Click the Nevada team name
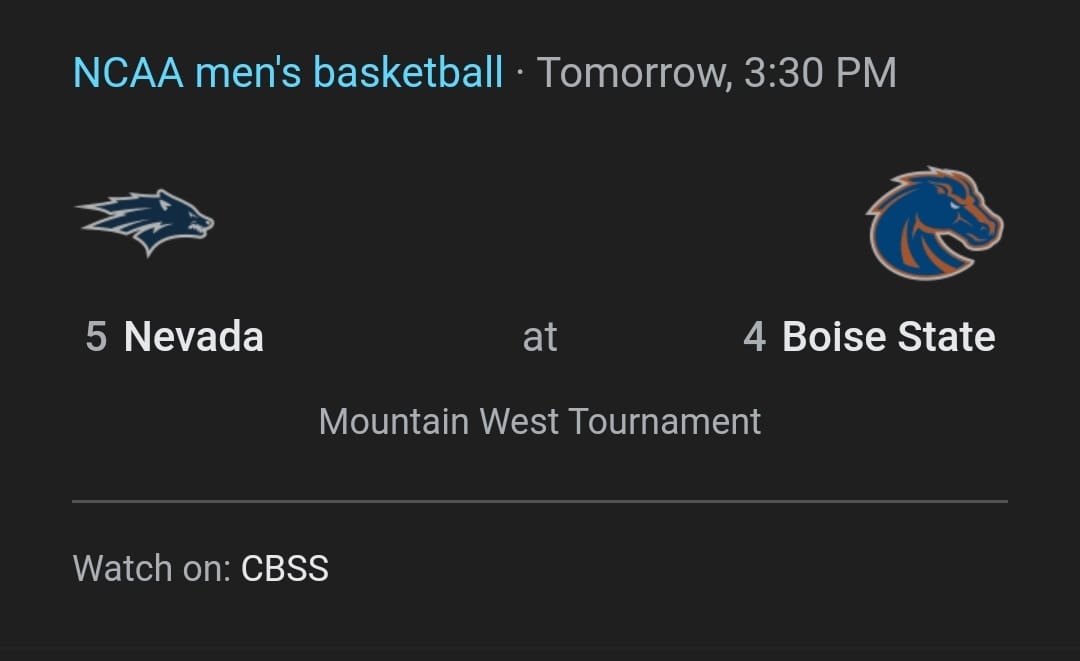 [194, 337]
